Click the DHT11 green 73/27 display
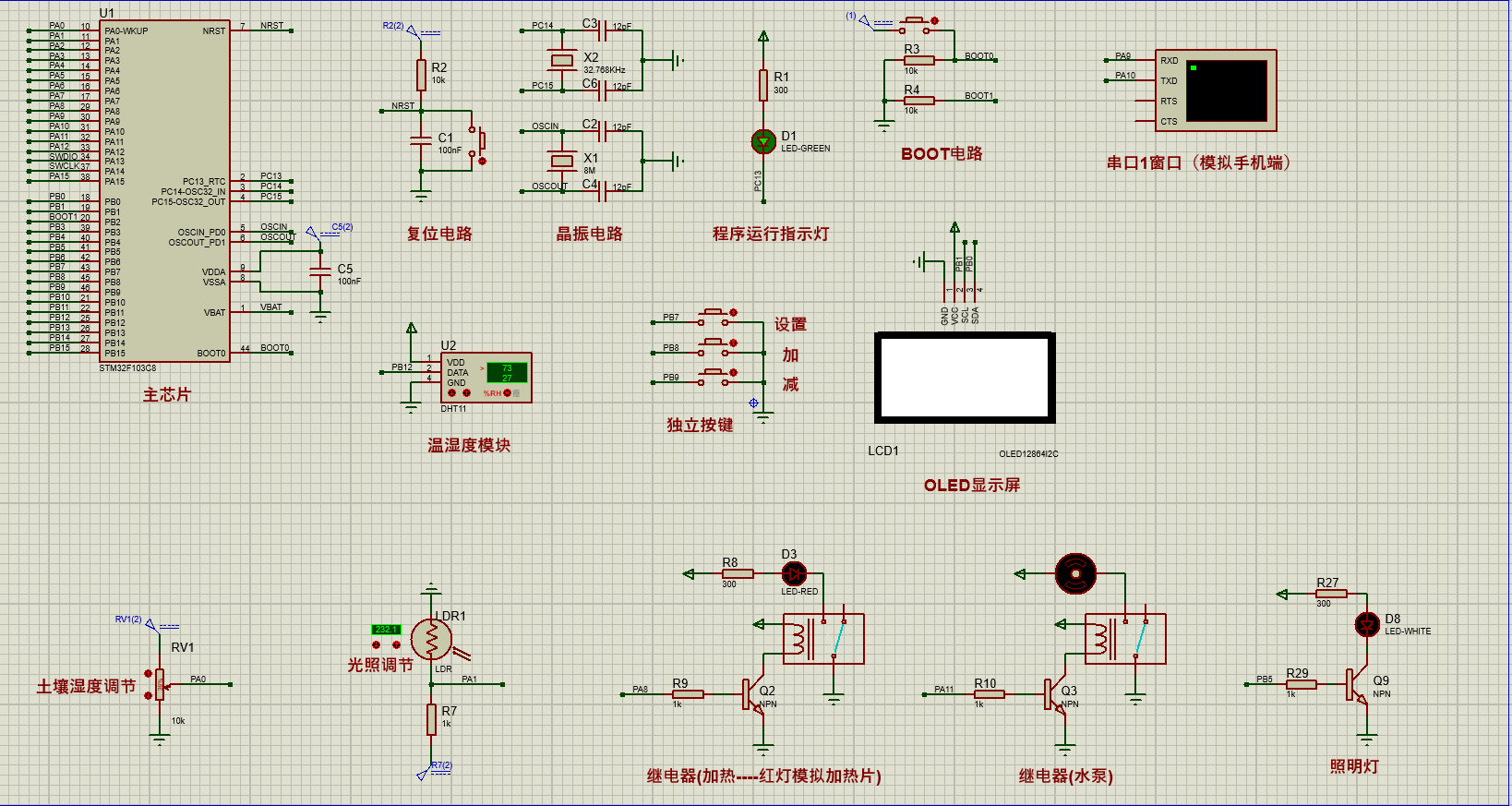 coord(507,373)
